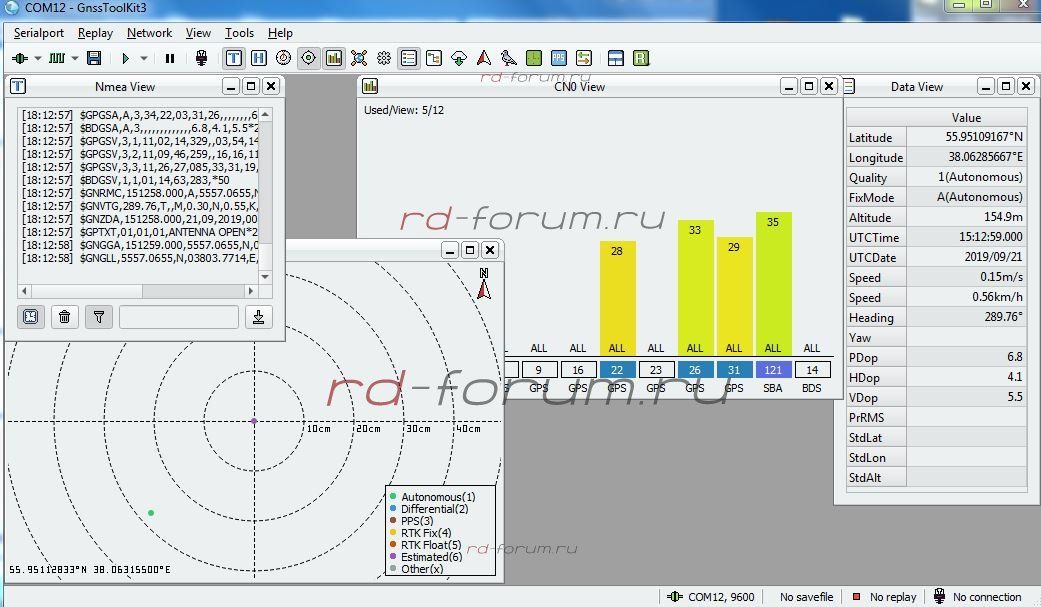Click the north arrow compass icon
Viewport: 1041px width, 607px height.
pos(484,284)
